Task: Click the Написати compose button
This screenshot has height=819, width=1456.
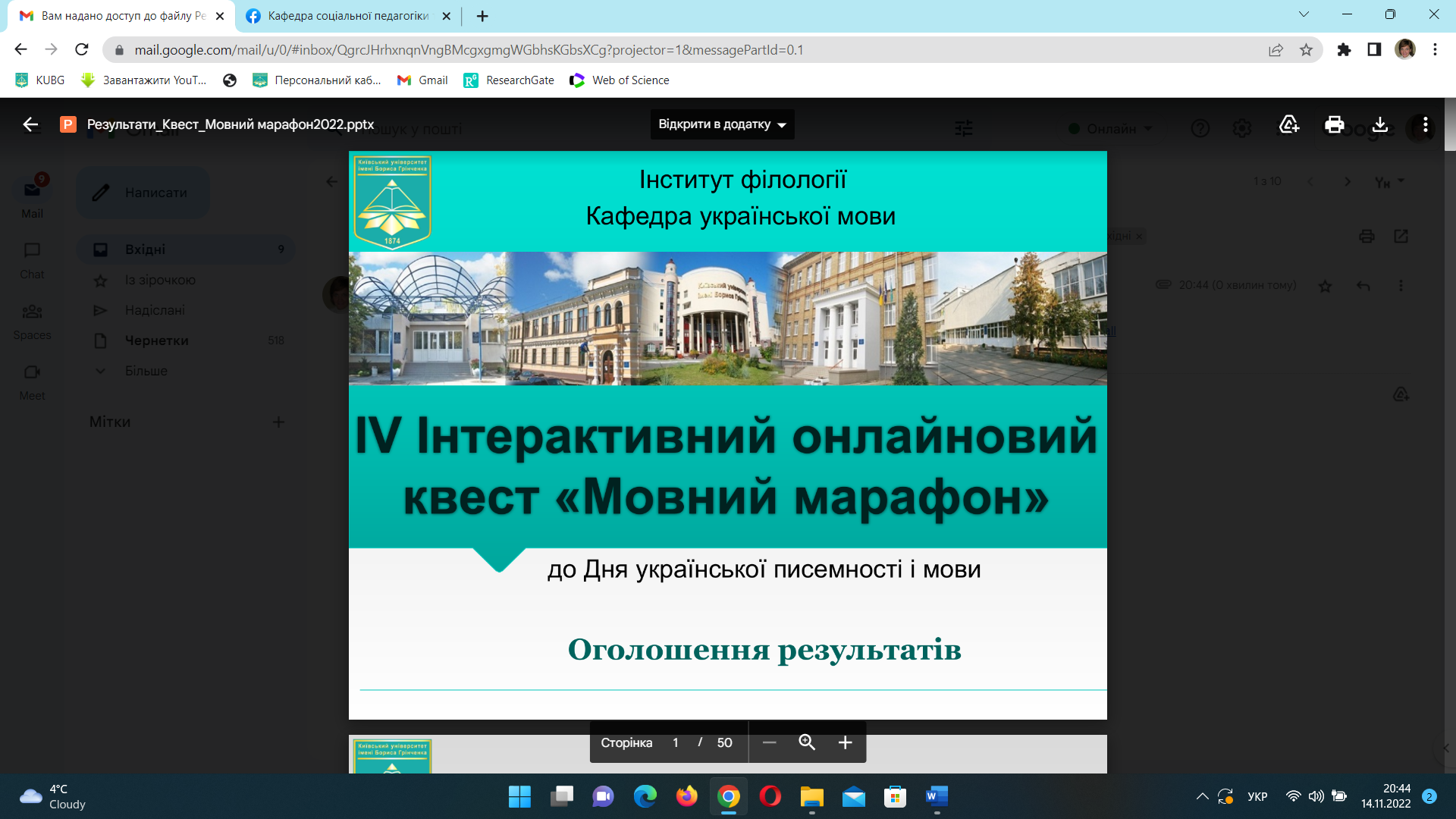Action: [143, 193]
